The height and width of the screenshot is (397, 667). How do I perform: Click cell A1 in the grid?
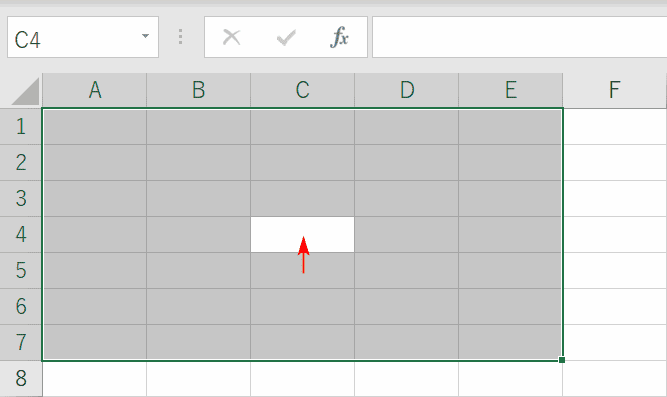point(94,127)
